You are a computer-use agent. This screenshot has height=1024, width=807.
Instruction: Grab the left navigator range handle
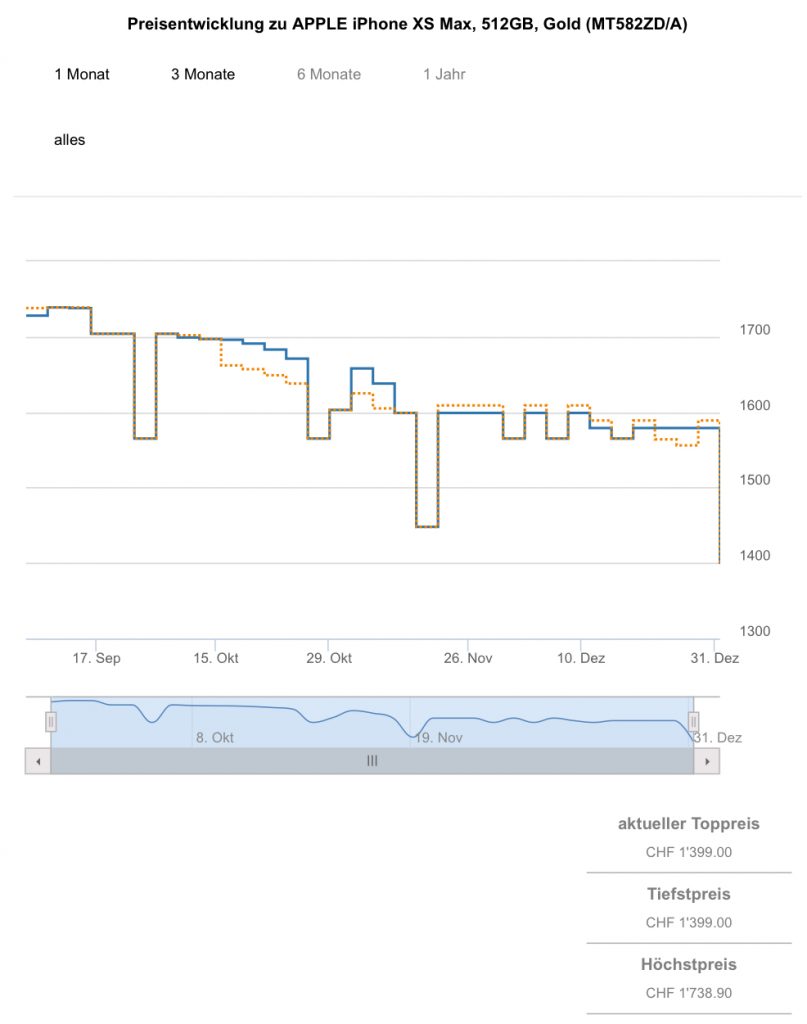pyautogui.click(x=51, y=721)
